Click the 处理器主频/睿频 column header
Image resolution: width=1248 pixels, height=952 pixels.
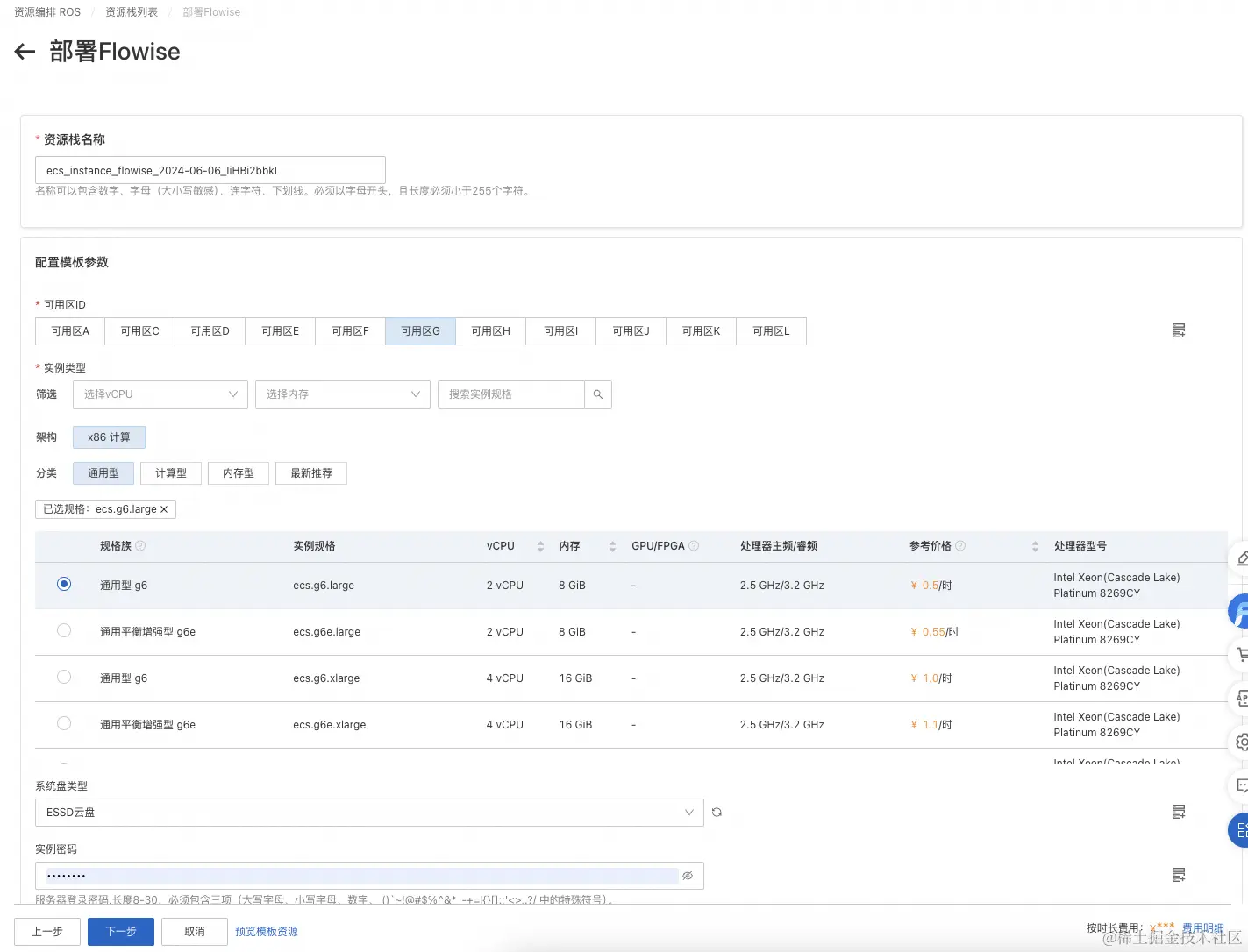pyautogui.click(x=779, y=546)
